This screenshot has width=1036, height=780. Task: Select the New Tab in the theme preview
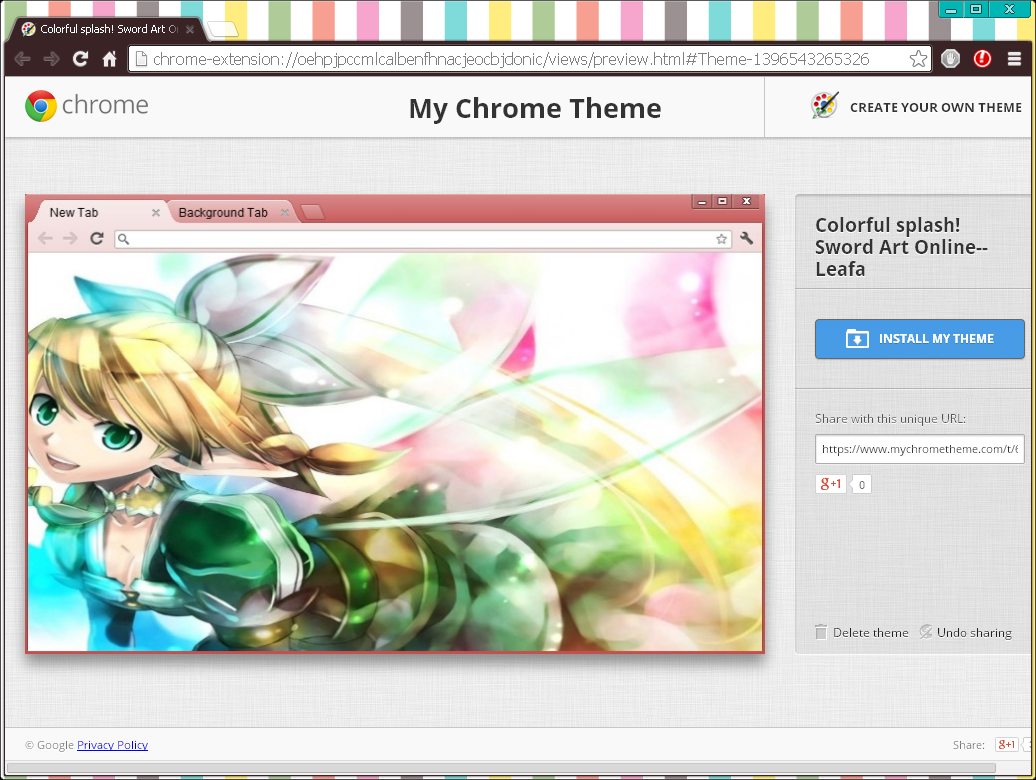tap(72, 212)
